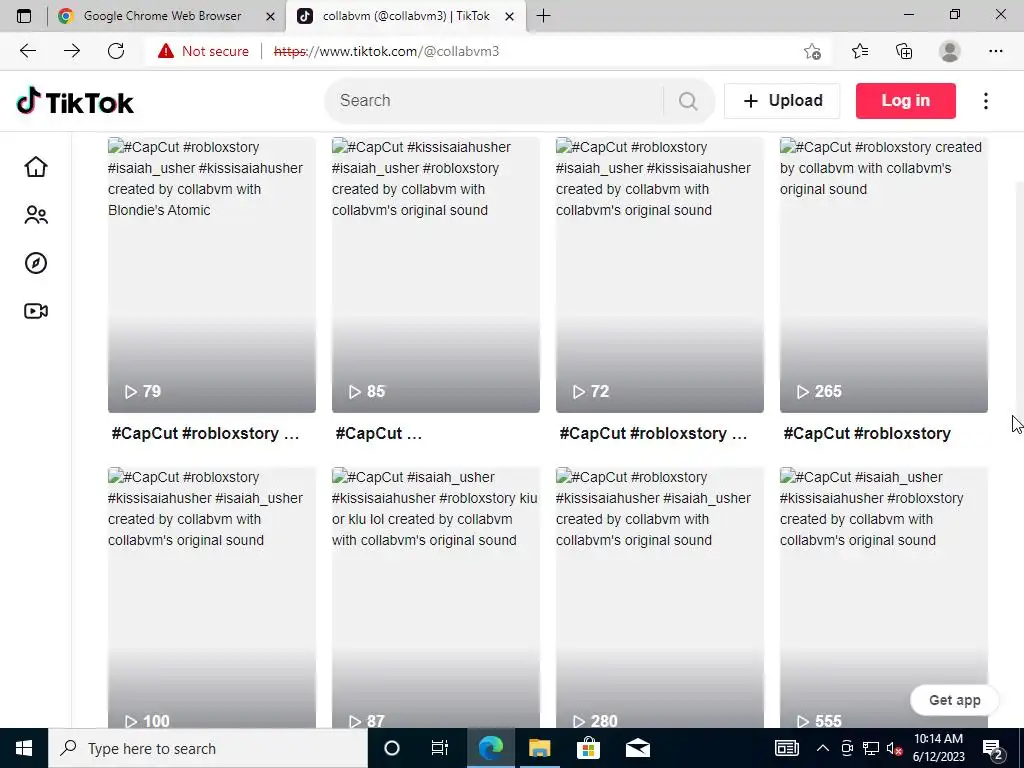Open video thumbnail with 72 views
1024x768 pixels.
click(x=660, y=275)
